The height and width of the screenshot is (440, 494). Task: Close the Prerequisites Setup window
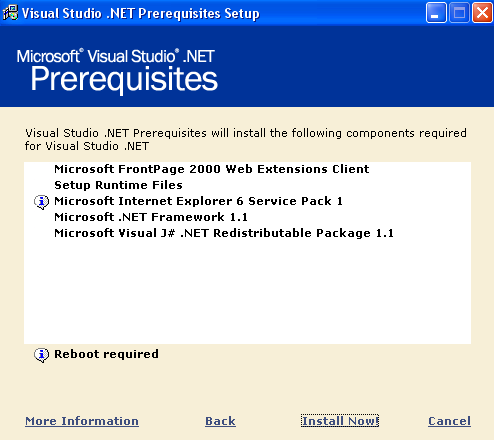pyautogui.click(x=482, y=13)
